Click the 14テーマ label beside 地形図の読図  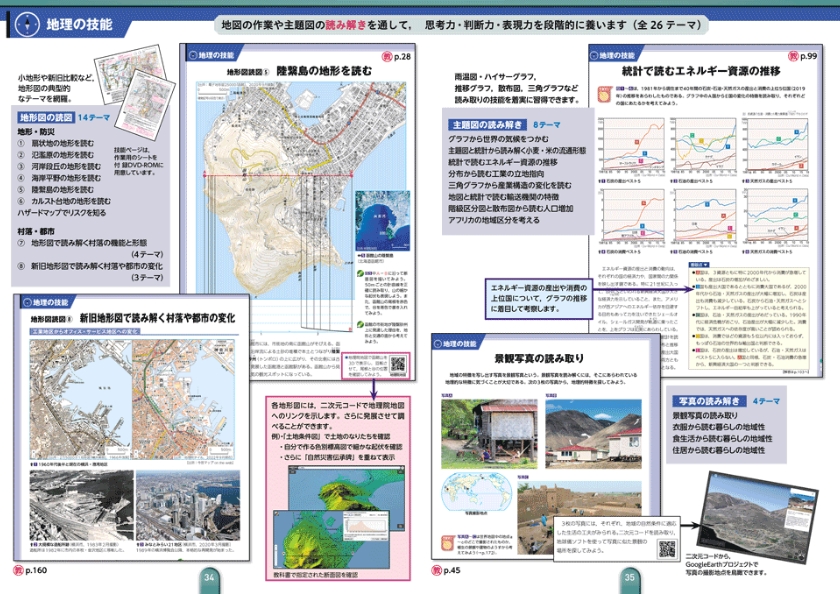pyautogui.click(x=94, y=117)
